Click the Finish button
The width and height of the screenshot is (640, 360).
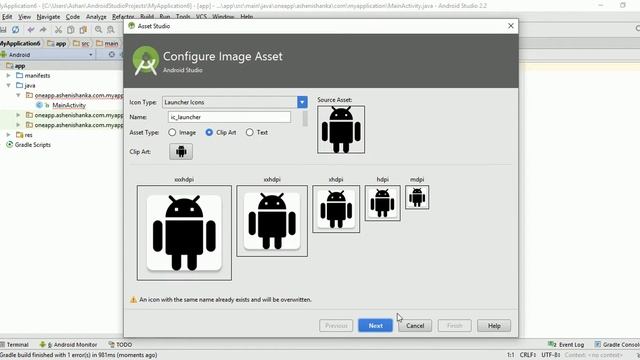[454, 326]
